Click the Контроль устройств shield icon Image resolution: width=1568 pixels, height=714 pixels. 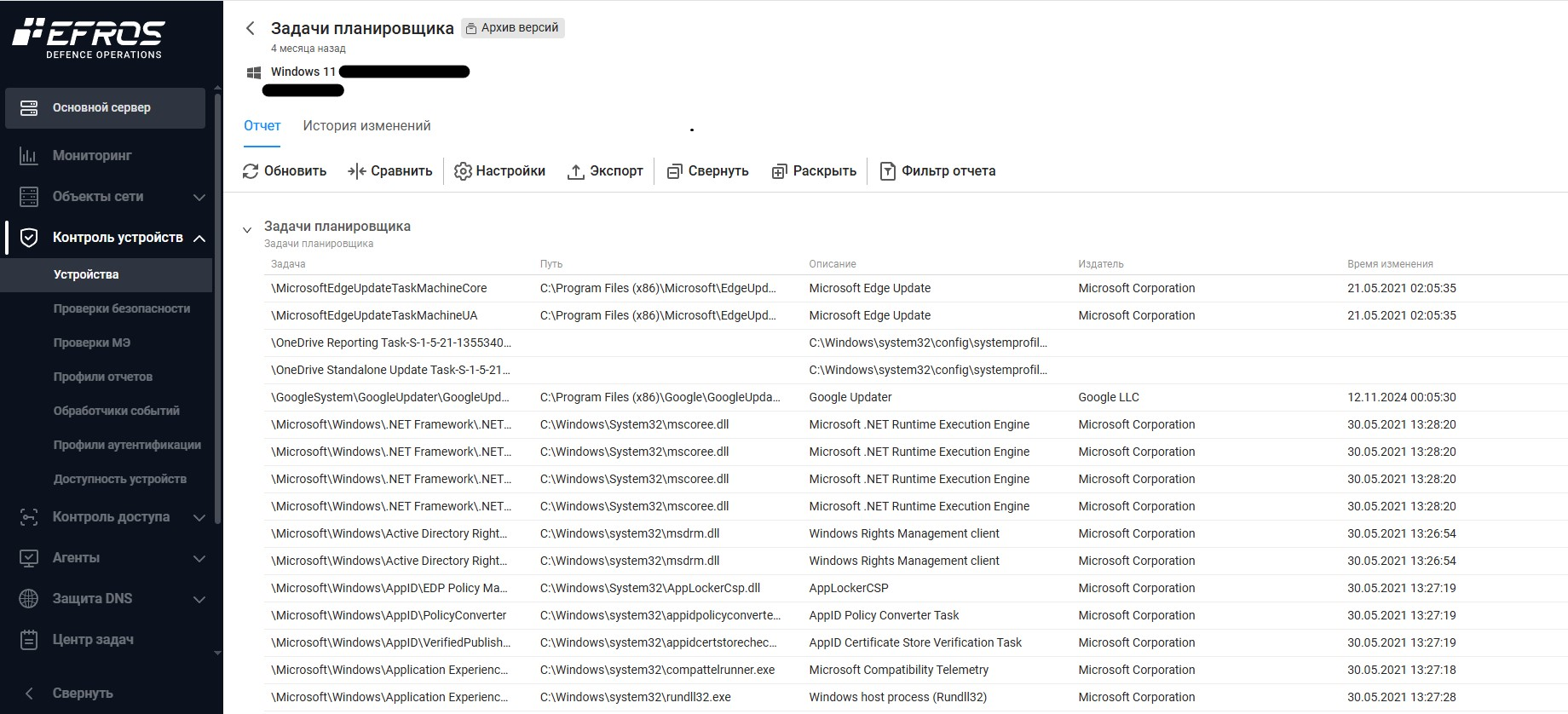click(x=29, y=238)
